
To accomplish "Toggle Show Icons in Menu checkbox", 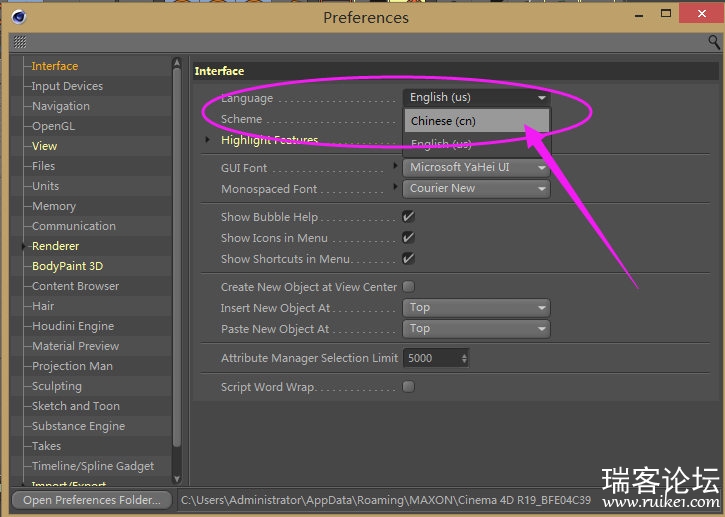I will [408, 238].
